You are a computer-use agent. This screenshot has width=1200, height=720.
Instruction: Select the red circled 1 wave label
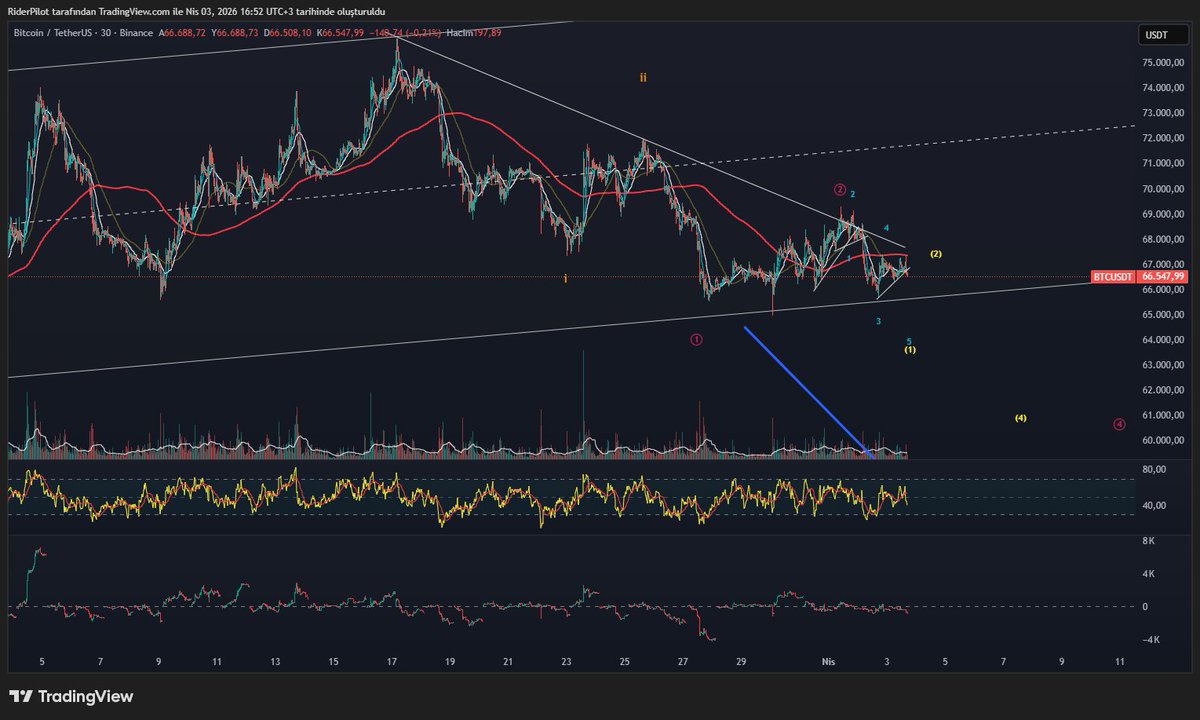coord(696,339)
